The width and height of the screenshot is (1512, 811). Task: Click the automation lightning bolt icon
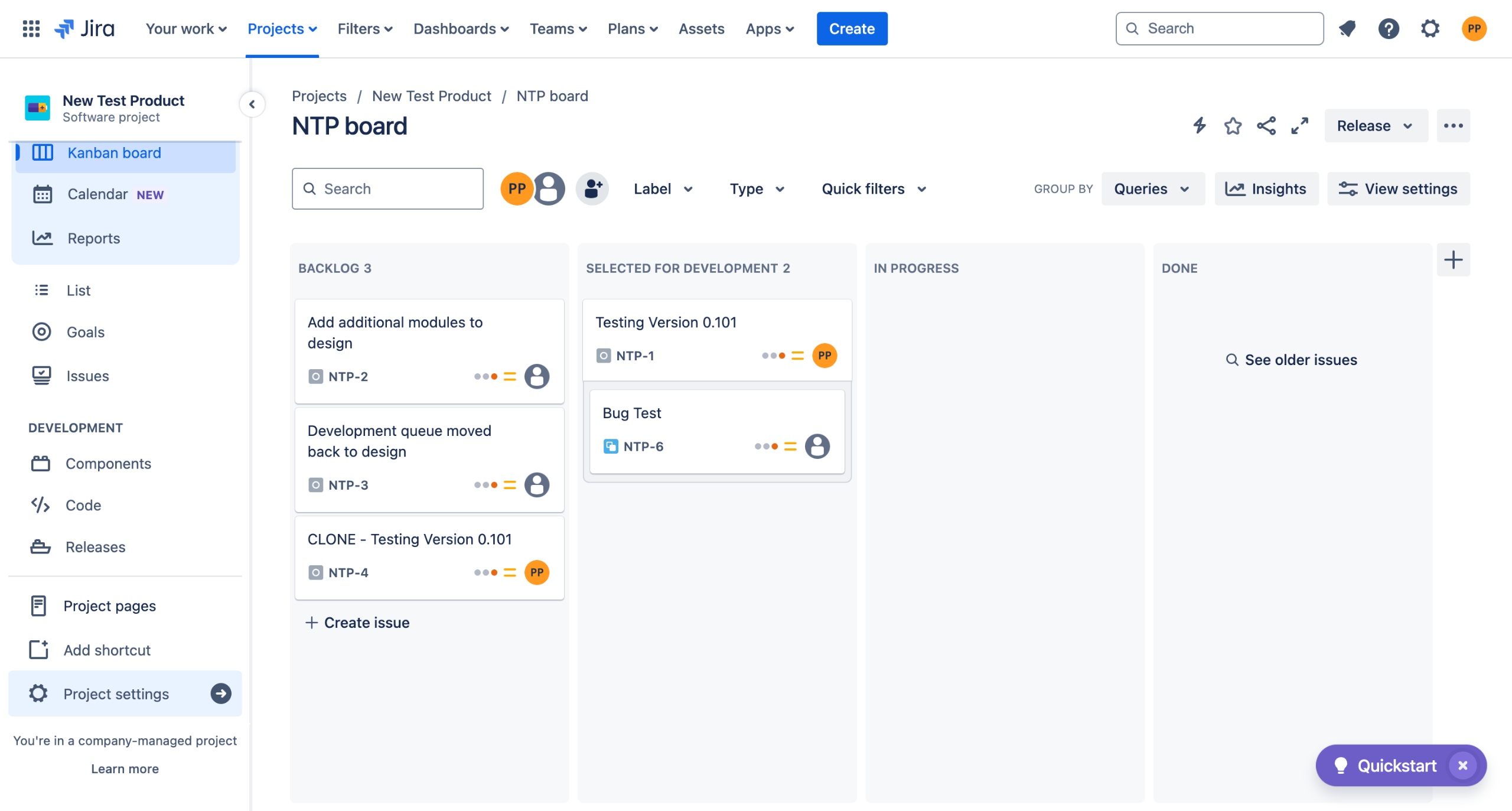point(1199,125)
